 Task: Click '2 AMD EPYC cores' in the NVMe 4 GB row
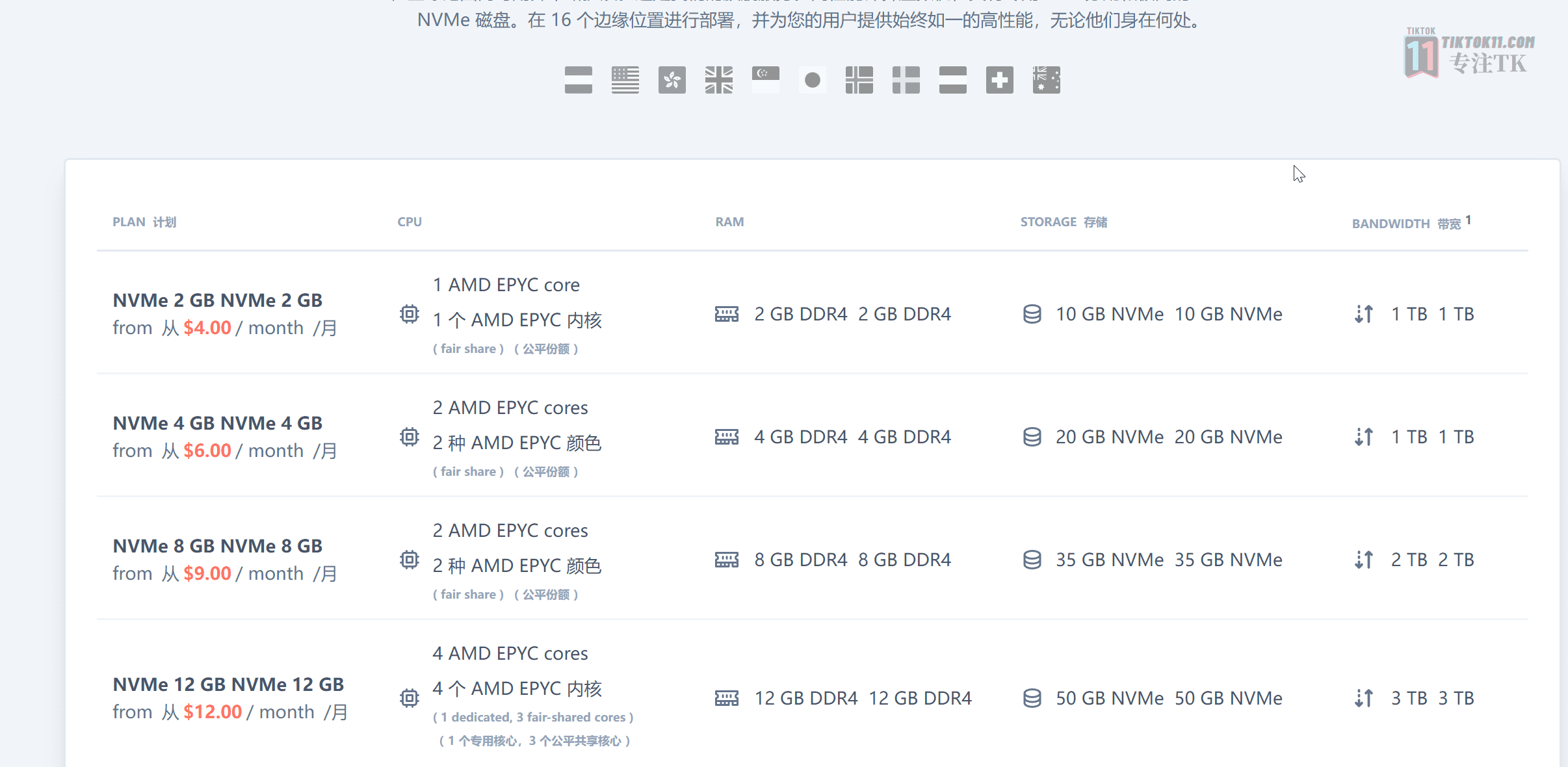[x=510, y=408]
